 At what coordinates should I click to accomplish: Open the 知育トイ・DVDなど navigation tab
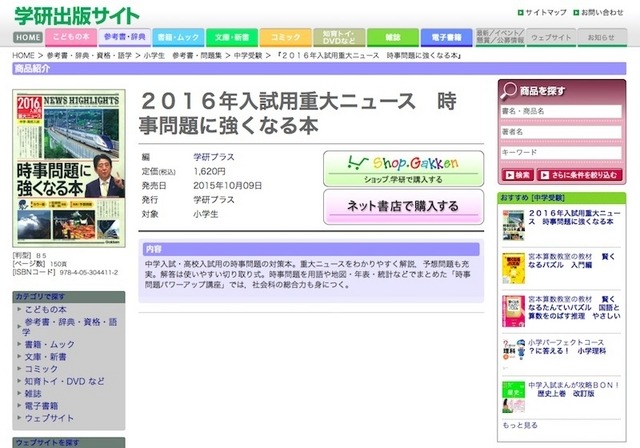click(339, 37)
